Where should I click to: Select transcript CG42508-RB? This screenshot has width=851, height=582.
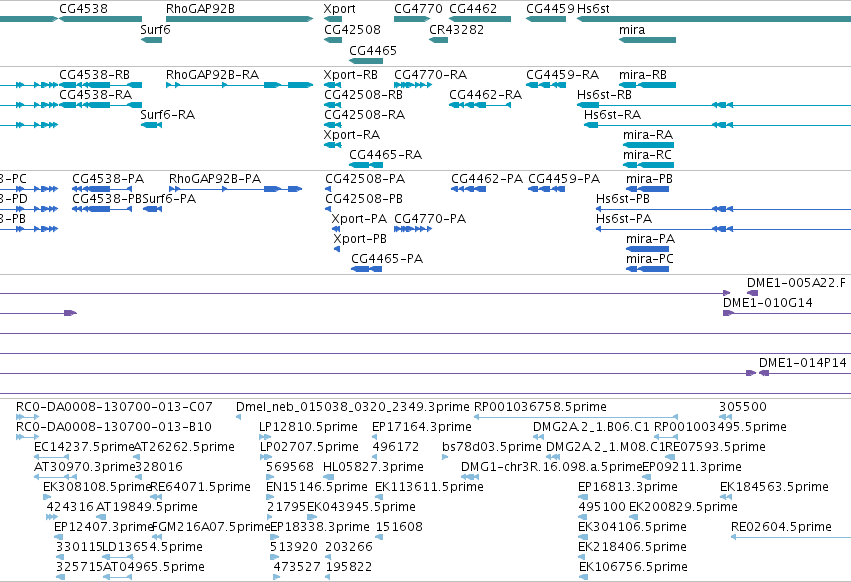364,95
